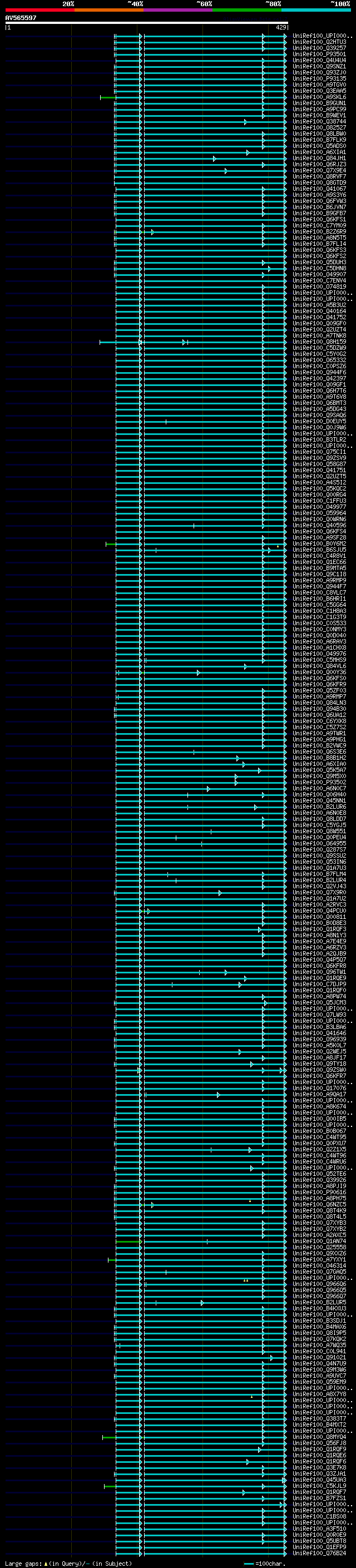Click the orange ~40% identity legend segment

click(109, 10)
